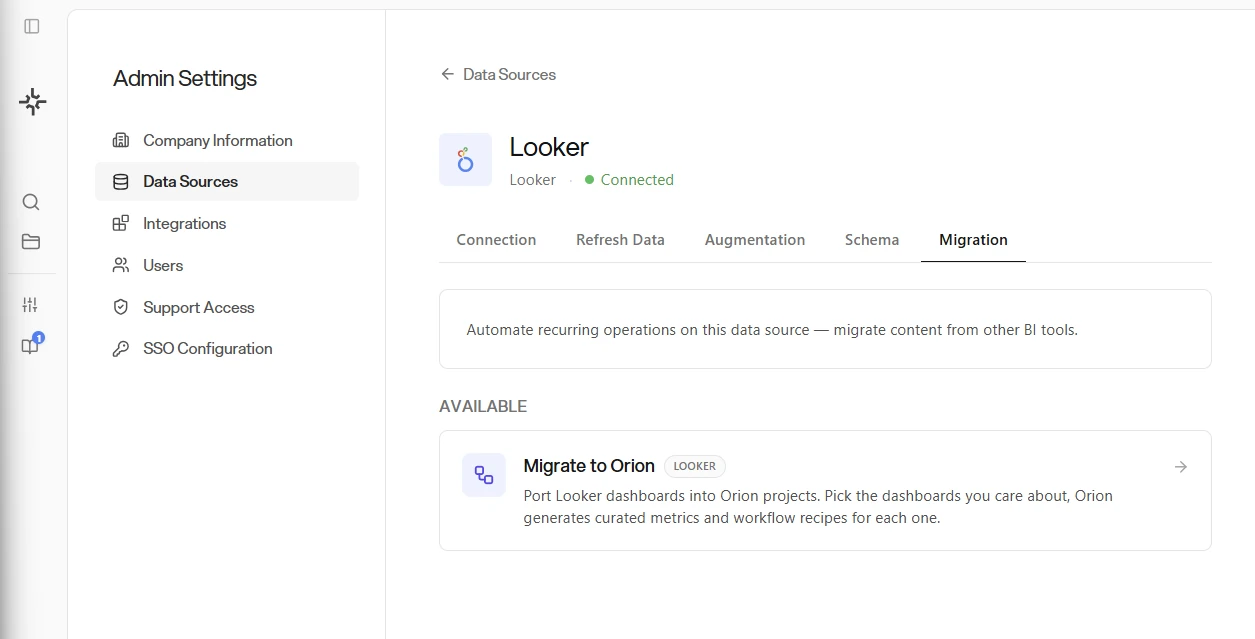Click the AVAILABLE section label
1255x639 pixels.
coord(483,406)
